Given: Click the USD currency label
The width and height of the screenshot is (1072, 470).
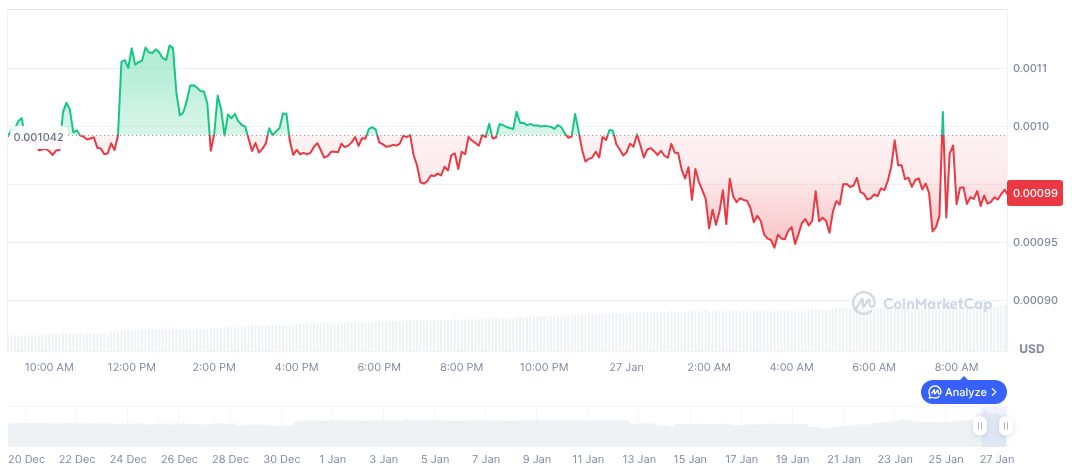Looking at the screenshot, I should click(1031, 349).
